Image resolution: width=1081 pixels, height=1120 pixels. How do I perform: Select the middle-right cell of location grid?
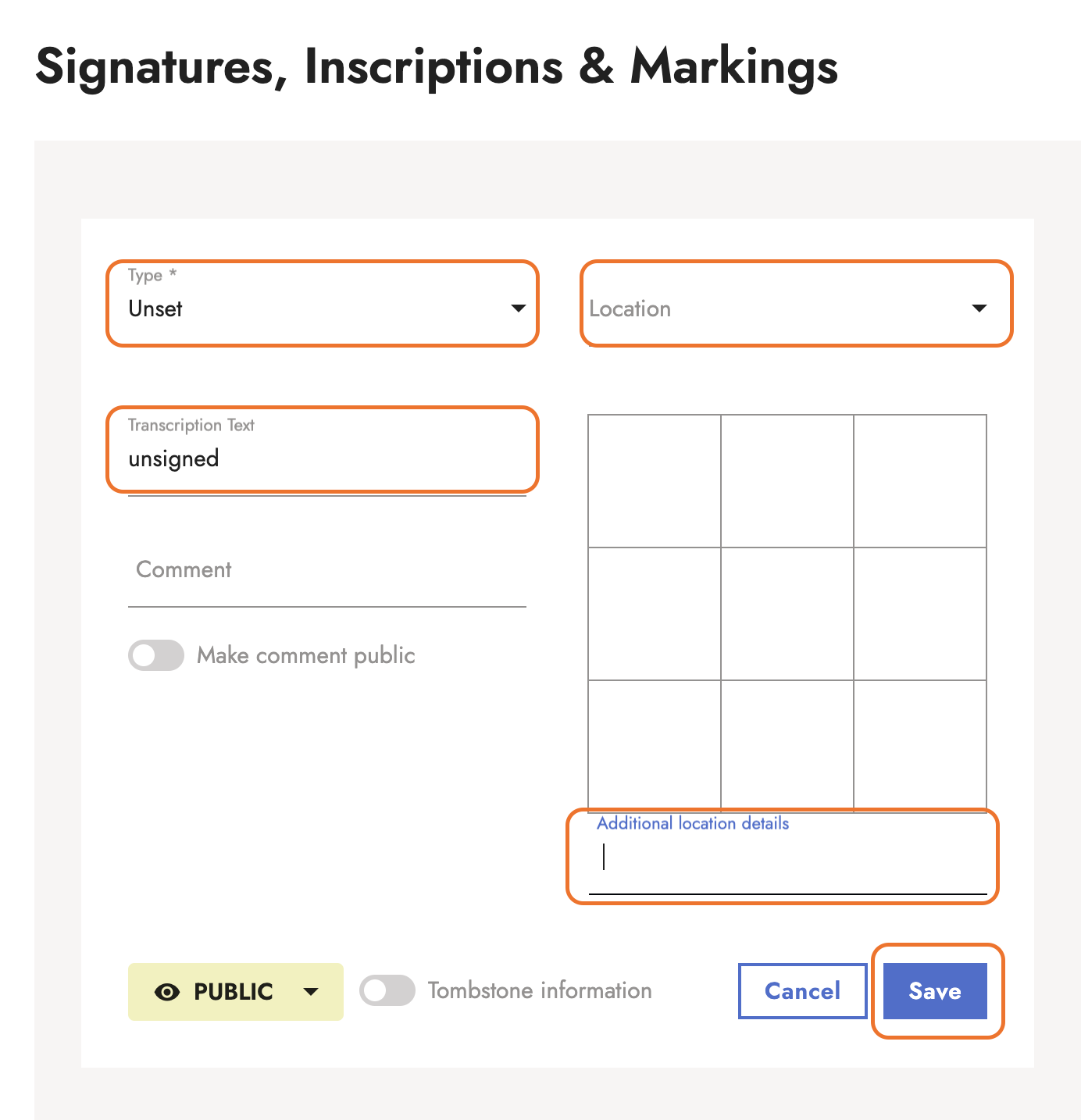point(920,614)
